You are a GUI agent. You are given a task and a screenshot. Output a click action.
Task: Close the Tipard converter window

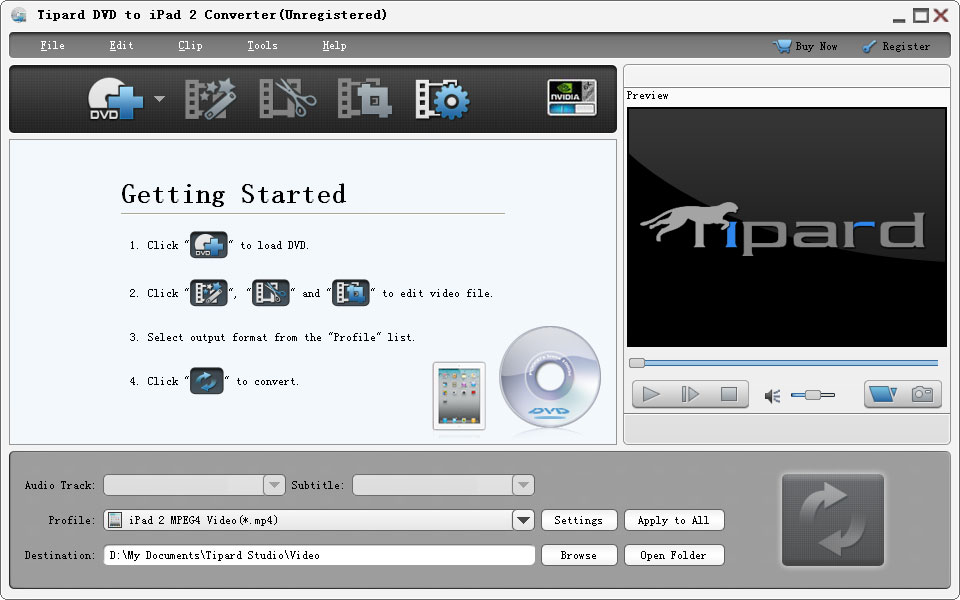click(x=941, y=15)
